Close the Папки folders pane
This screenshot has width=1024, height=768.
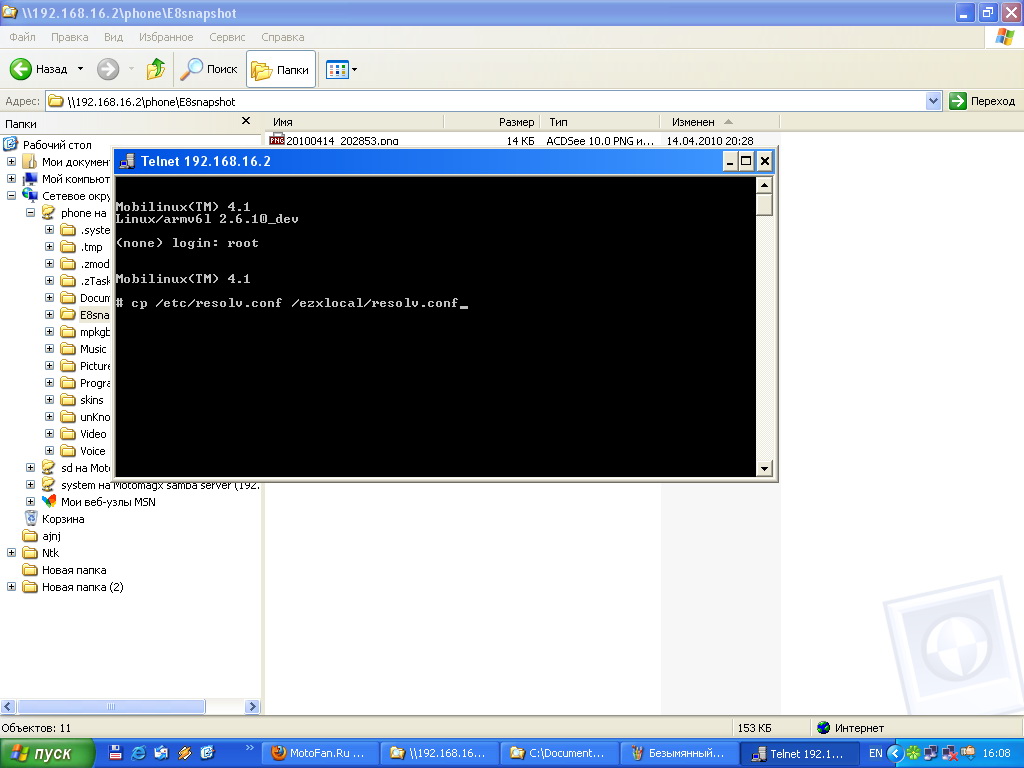click(x=246, y=121)
